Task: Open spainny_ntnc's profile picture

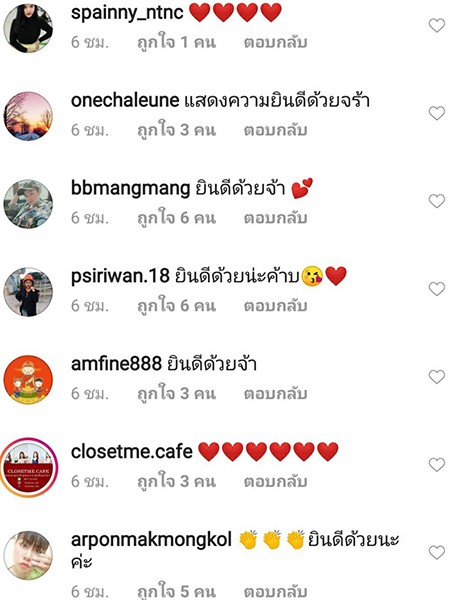Action: [x=28, y=28]
